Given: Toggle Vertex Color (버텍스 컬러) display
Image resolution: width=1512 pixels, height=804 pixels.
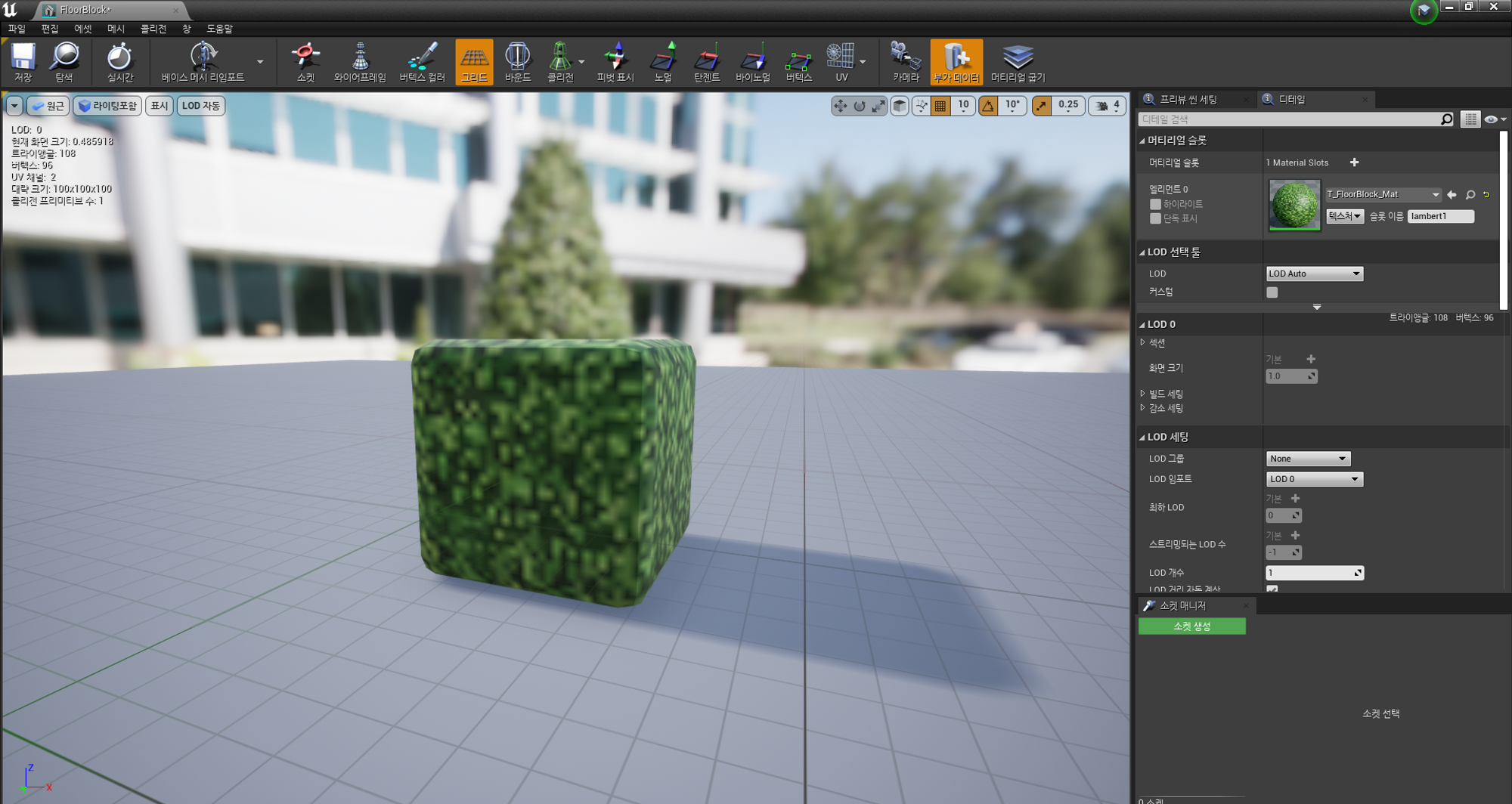Looking at the screenshot, I should point(422,62).
